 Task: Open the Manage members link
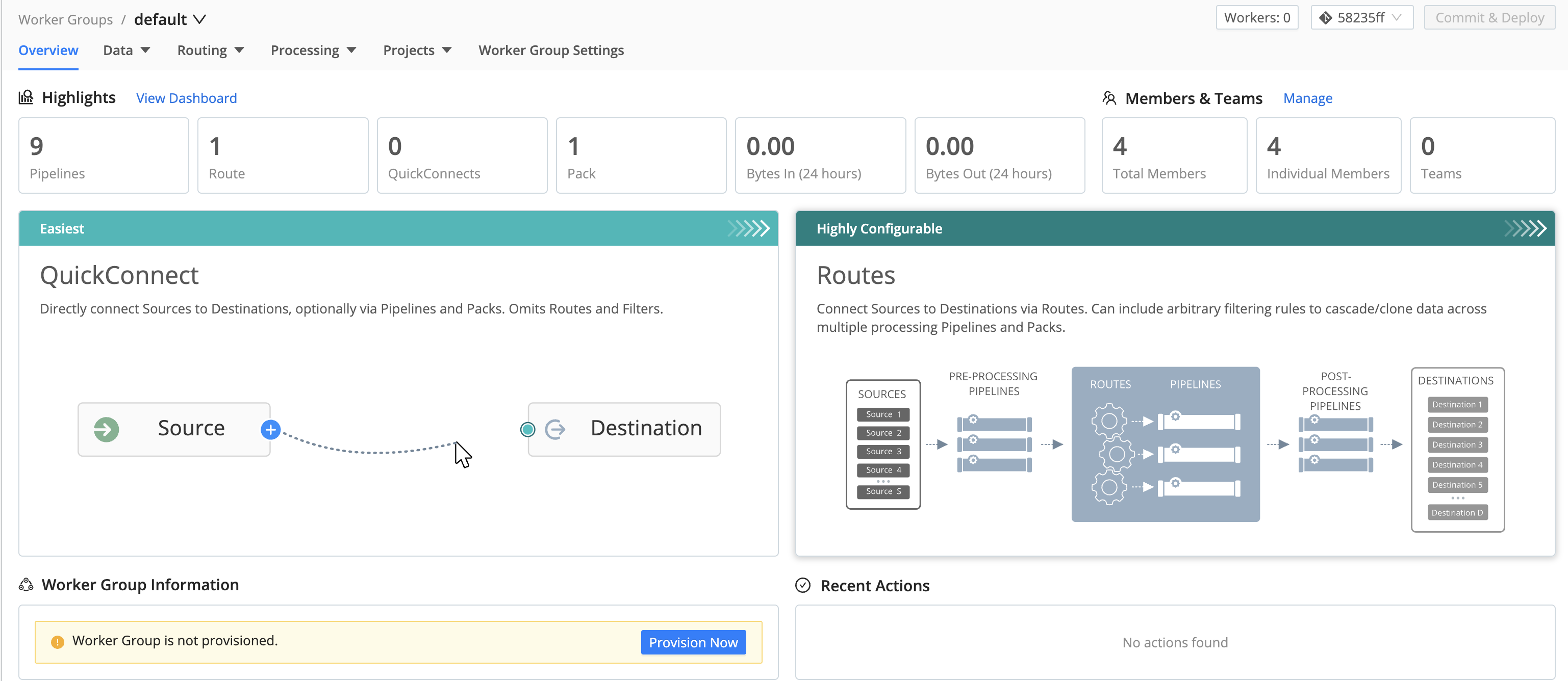(1307, 98)
